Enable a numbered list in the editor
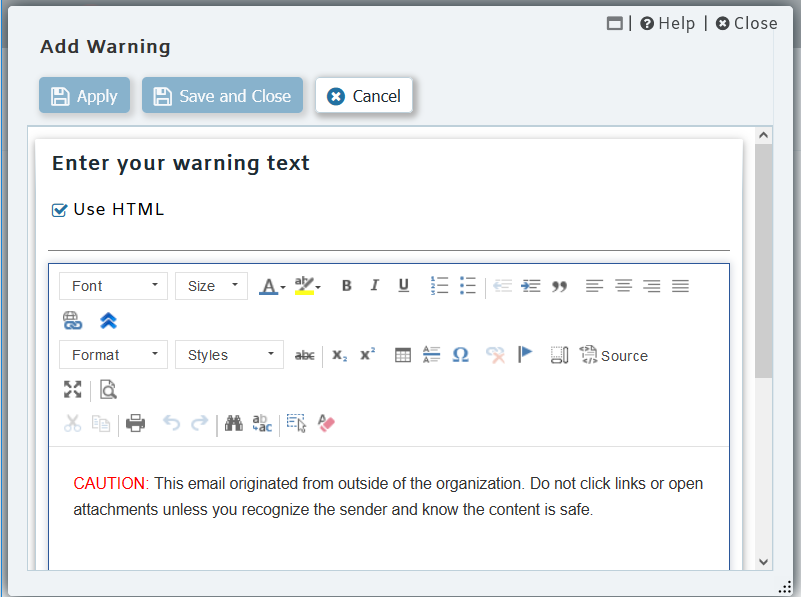 pos(439,285)
